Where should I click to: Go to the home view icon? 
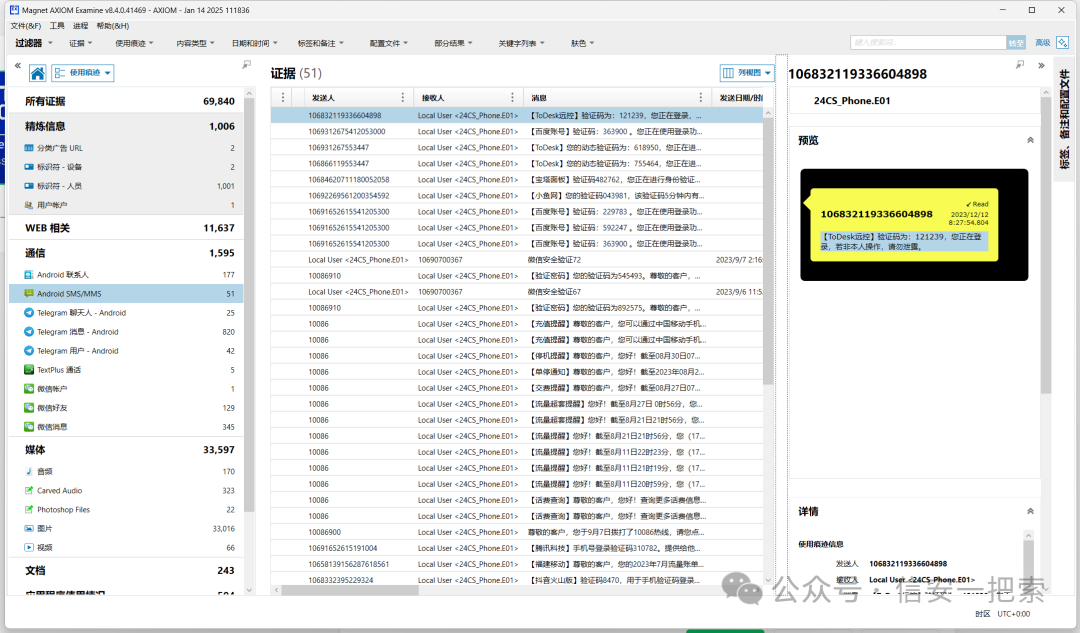[38, 73]
